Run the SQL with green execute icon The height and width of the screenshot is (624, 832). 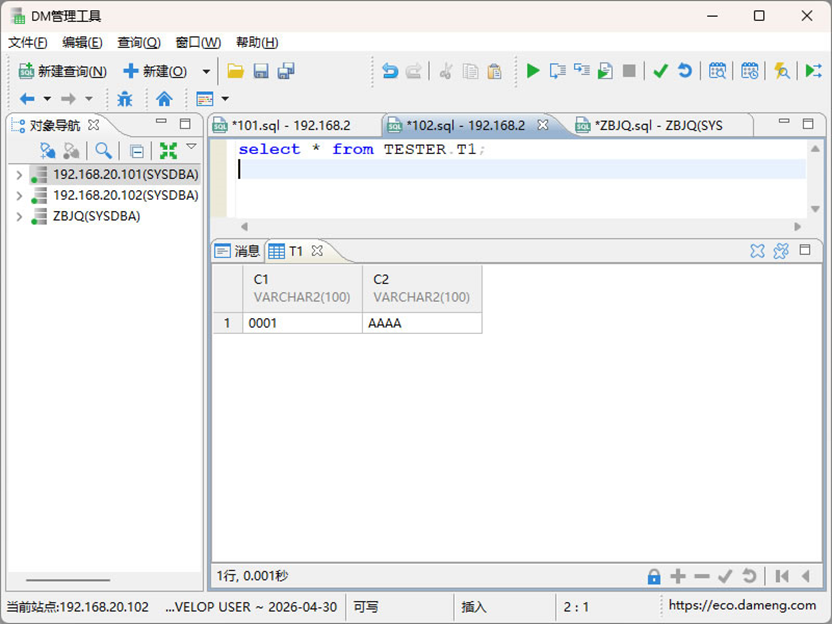click(533, 71)
